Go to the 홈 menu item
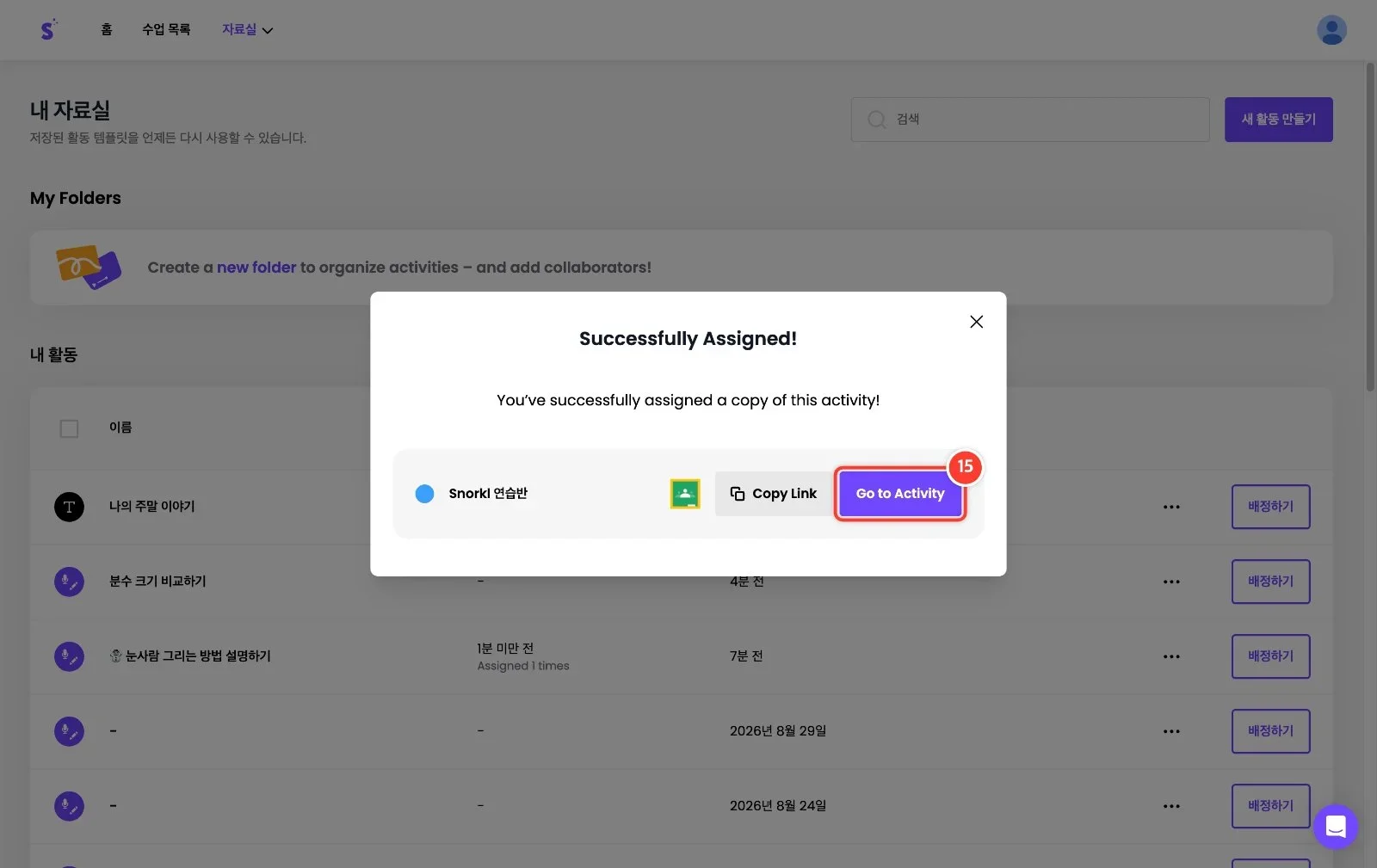 click(x=107, y=29)
